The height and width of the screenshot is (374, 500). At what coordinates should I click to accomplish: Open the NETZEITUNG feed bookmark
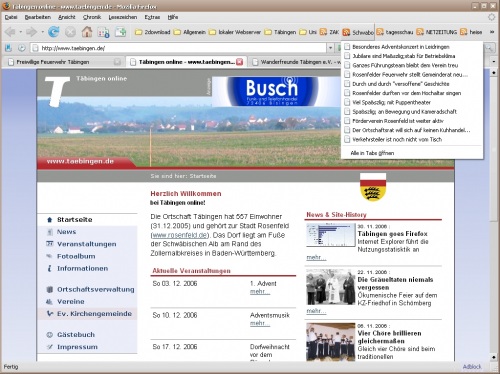pos(437,32)
